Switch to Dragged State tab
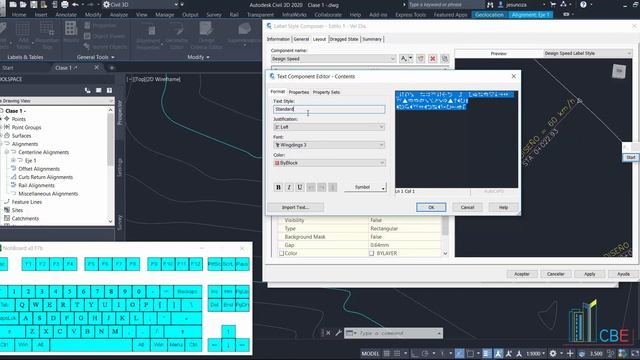 click(344, 39)
